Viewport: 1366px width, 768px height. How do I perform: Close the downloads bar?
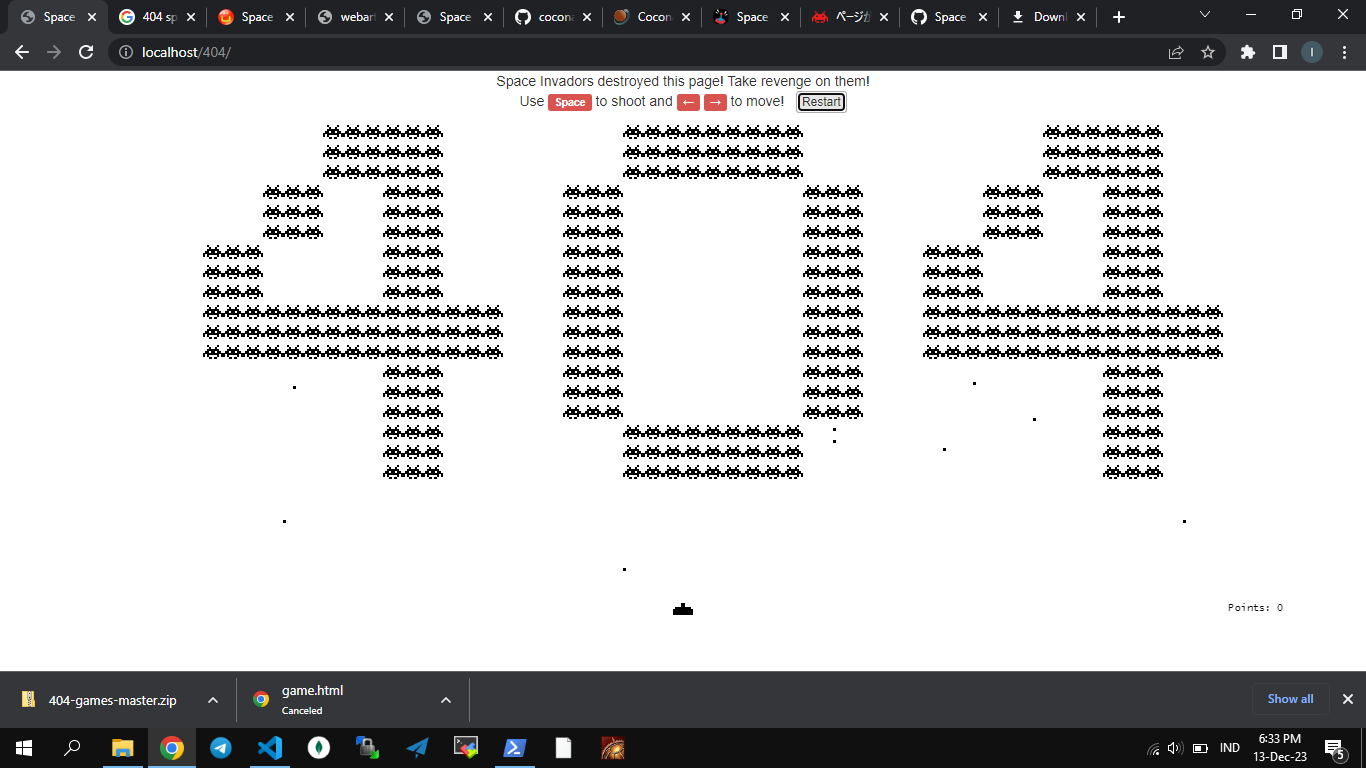point(1347,699)
